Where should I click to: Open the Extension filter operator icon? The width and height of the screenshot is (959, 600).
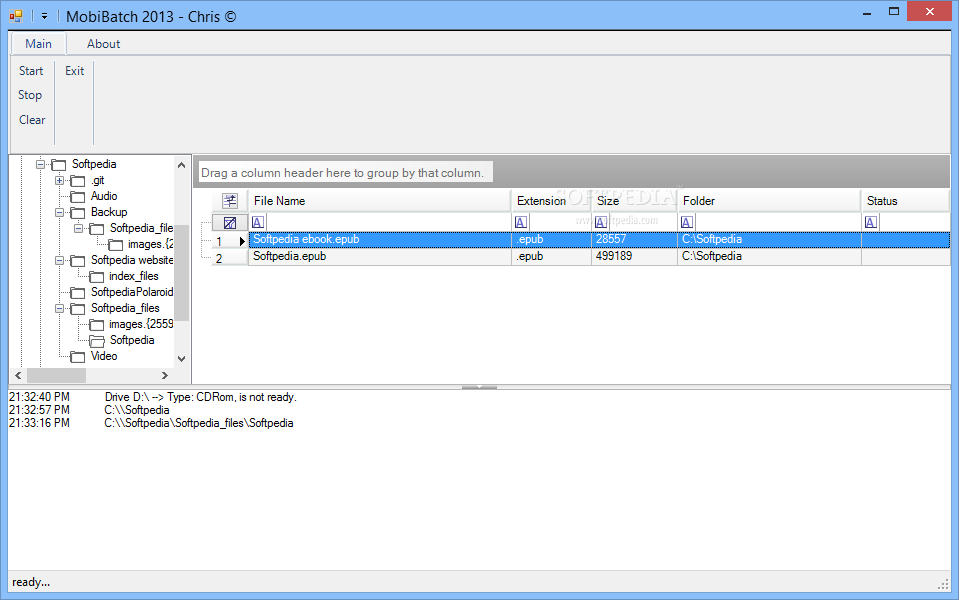pos(521,223)
